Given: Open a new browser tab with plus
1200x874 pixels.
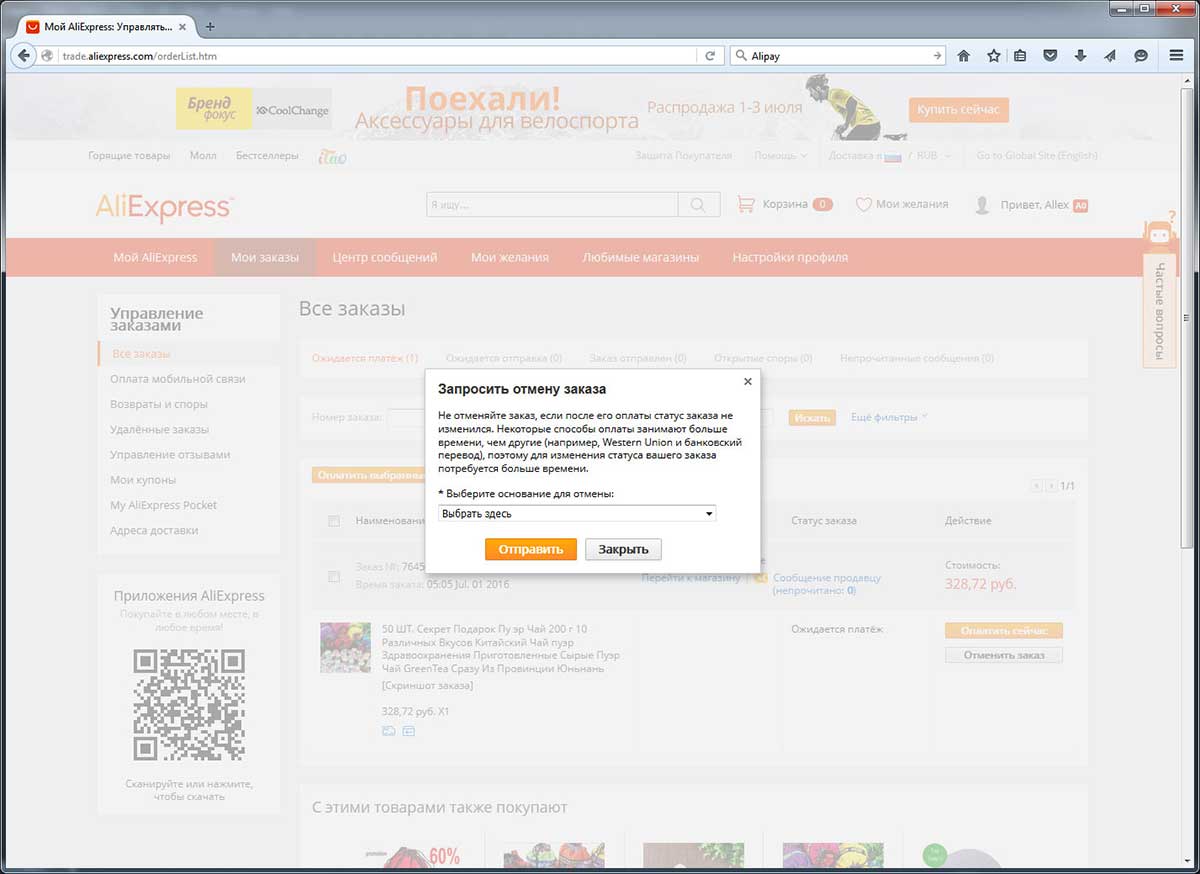Looking at the screenshot, I should coord(210,26).
